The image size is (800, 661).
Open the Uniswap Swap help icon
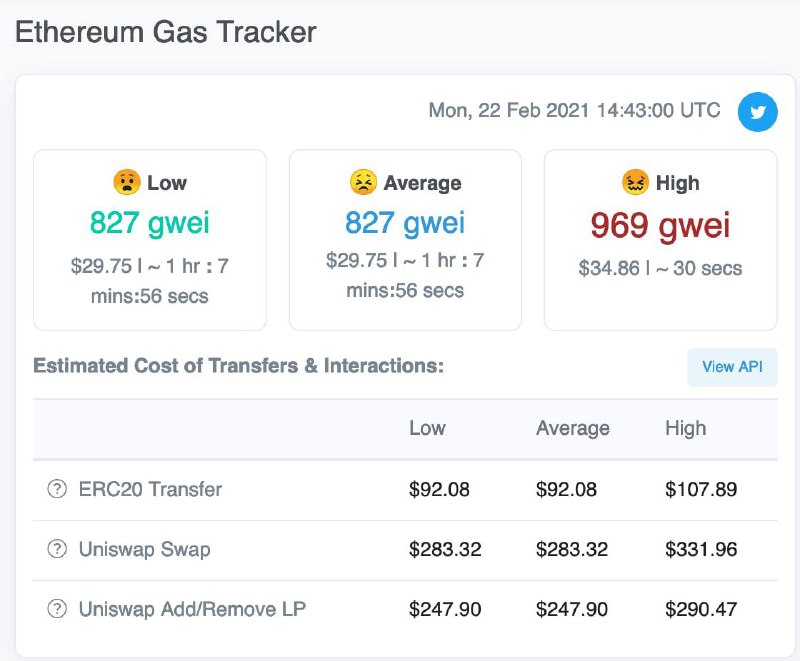(57, 549)
